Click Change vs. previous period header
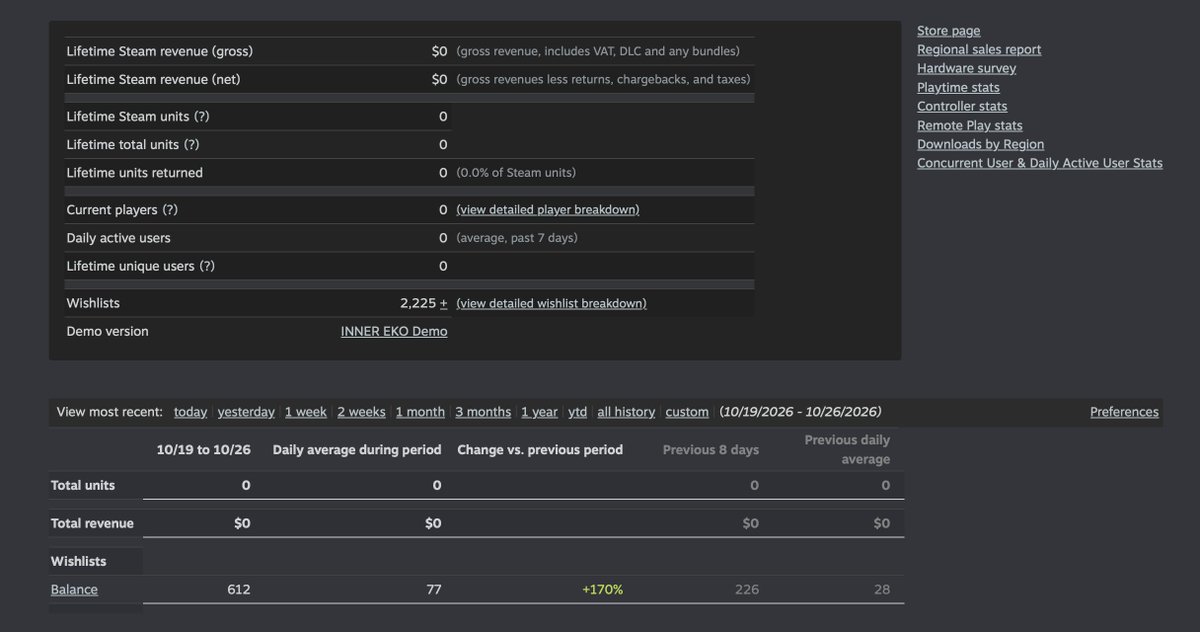This screenshot has width=1200, height=632. pos(540,450)
